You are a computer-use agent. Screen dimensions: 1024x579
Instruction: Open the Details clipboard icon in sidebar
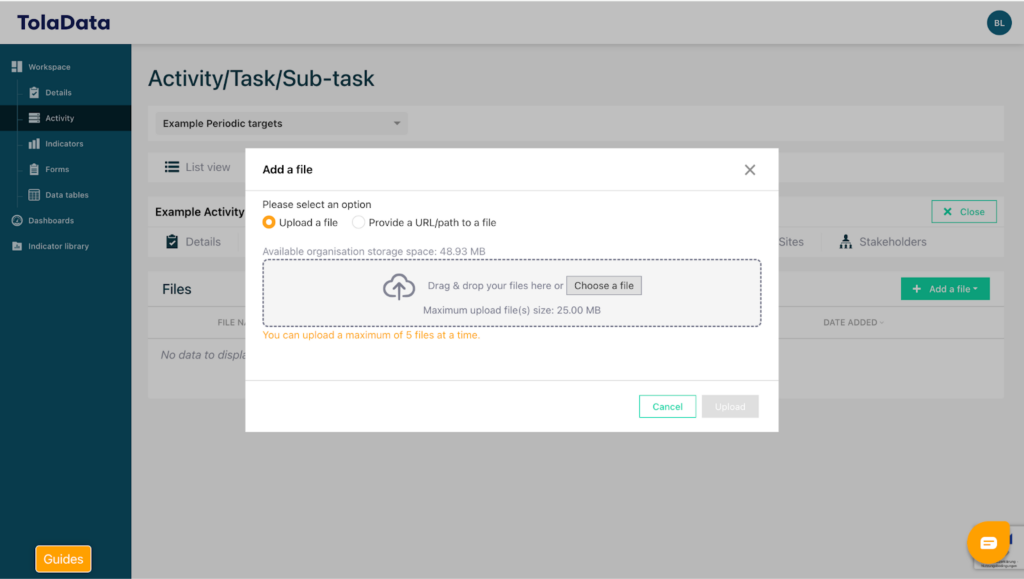click(34, 93)
